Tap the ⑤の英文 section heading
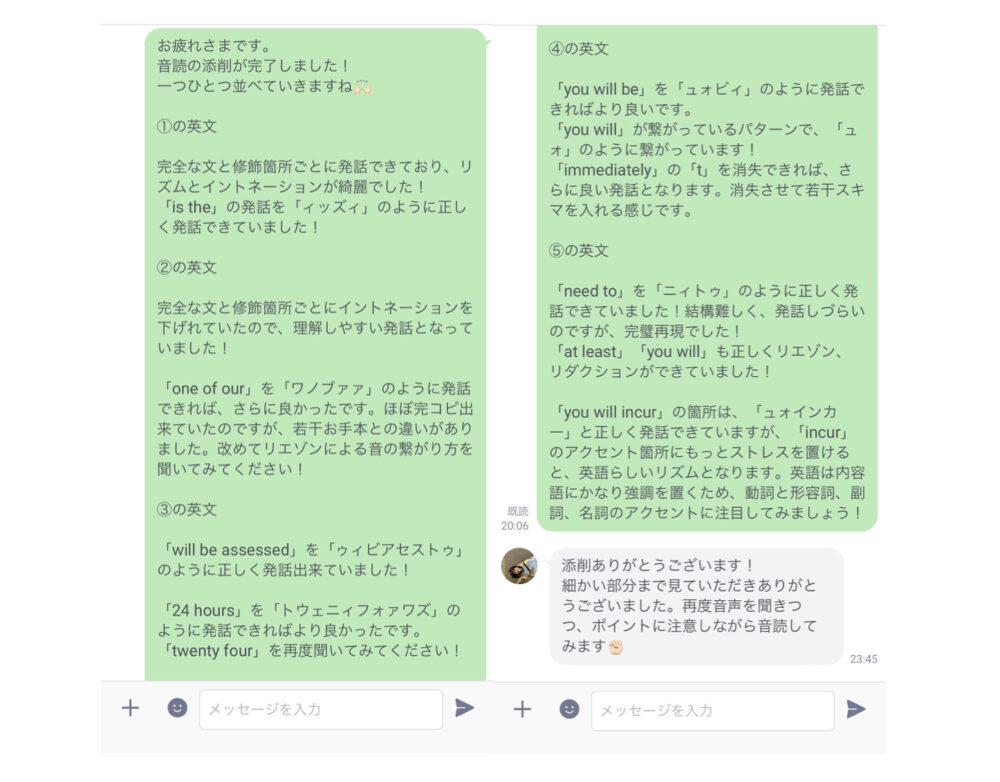The width and height of the screenshot is (1000, 782). (x=578, y=250)
